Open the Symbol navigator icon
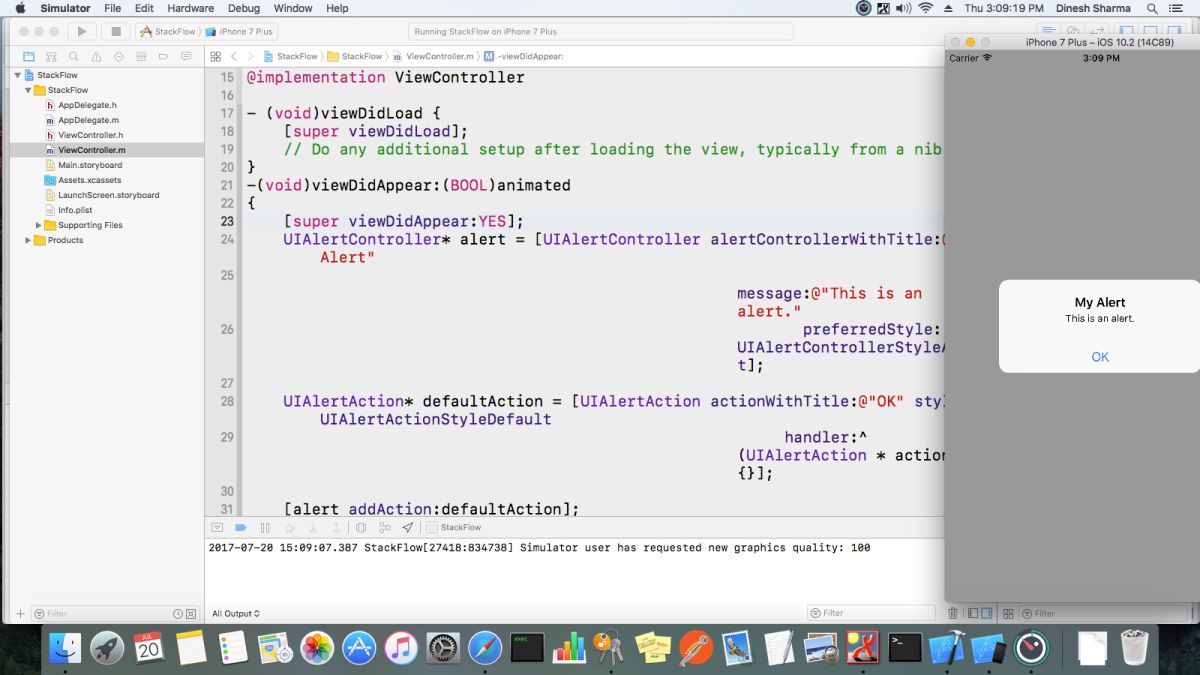The height and width of the screenshot is (675, 1200). click(51, 56)
